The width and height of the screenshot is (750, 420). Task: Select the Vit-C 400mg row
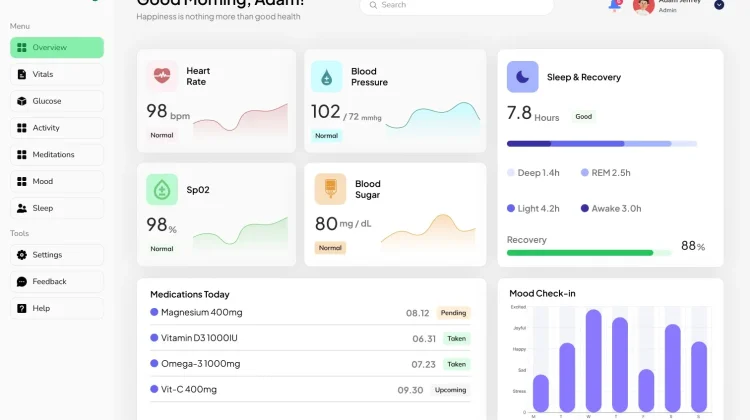click(310, 390)
